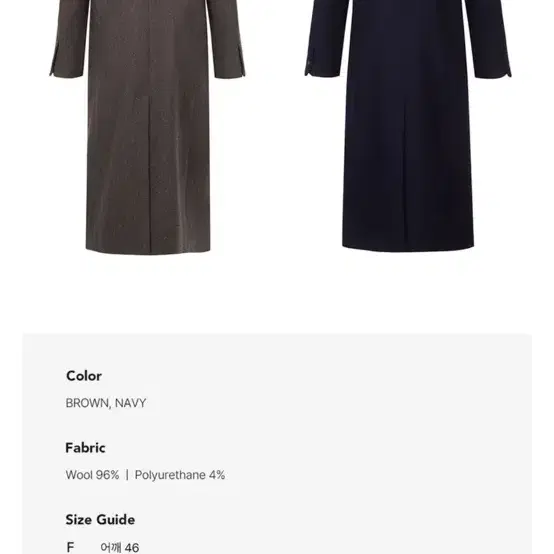Select the F size label

coord(70,547)
